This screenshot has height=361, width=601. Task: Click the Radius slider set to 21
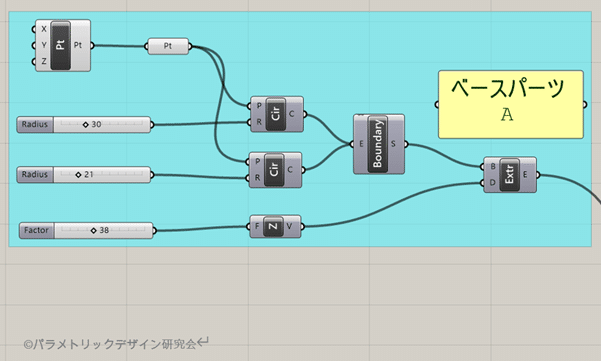[x=84, y=175]
